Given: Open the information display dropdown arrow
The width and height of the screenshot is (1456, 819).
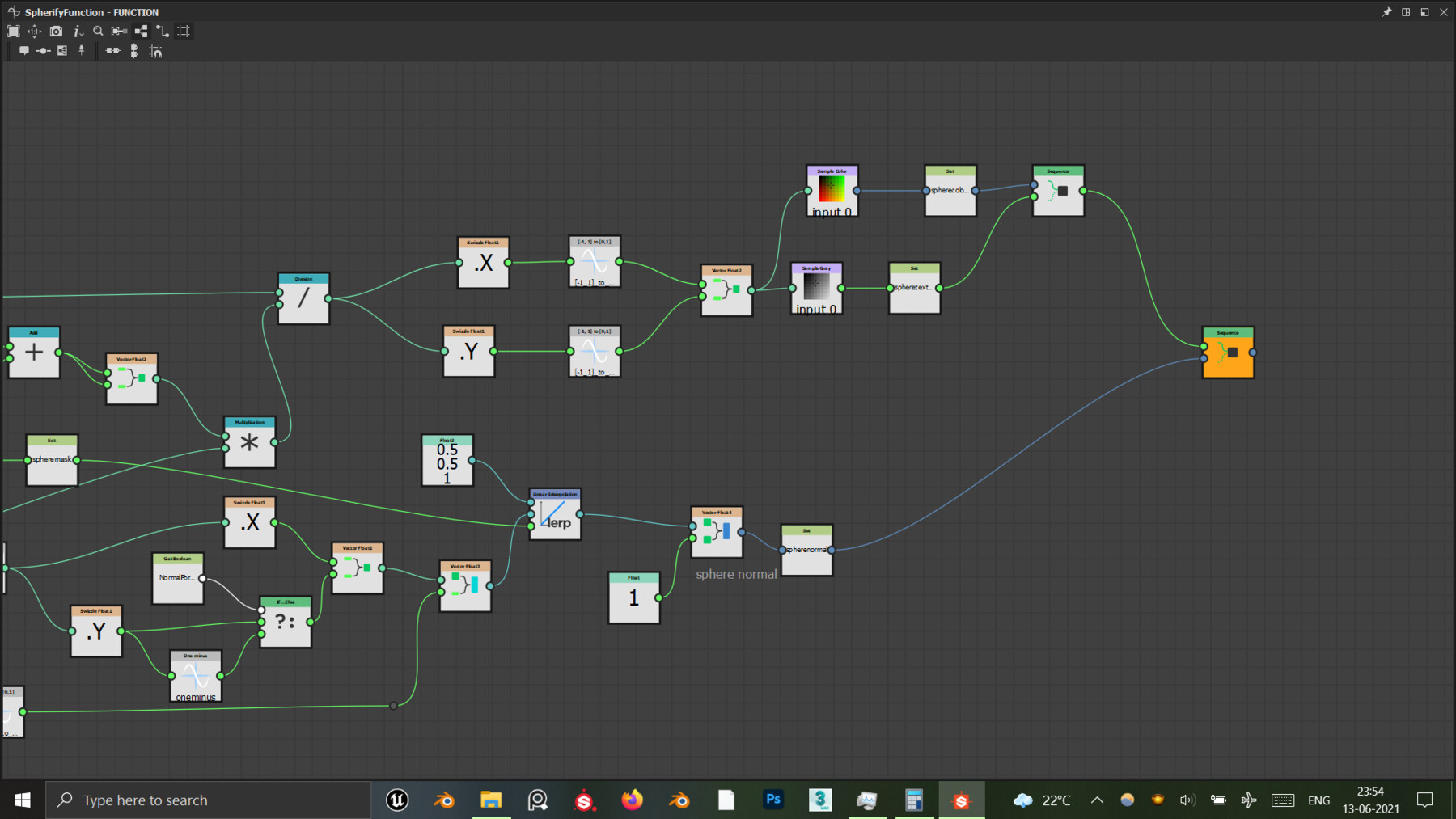Looking at the screenshot, I should [81, 33].
